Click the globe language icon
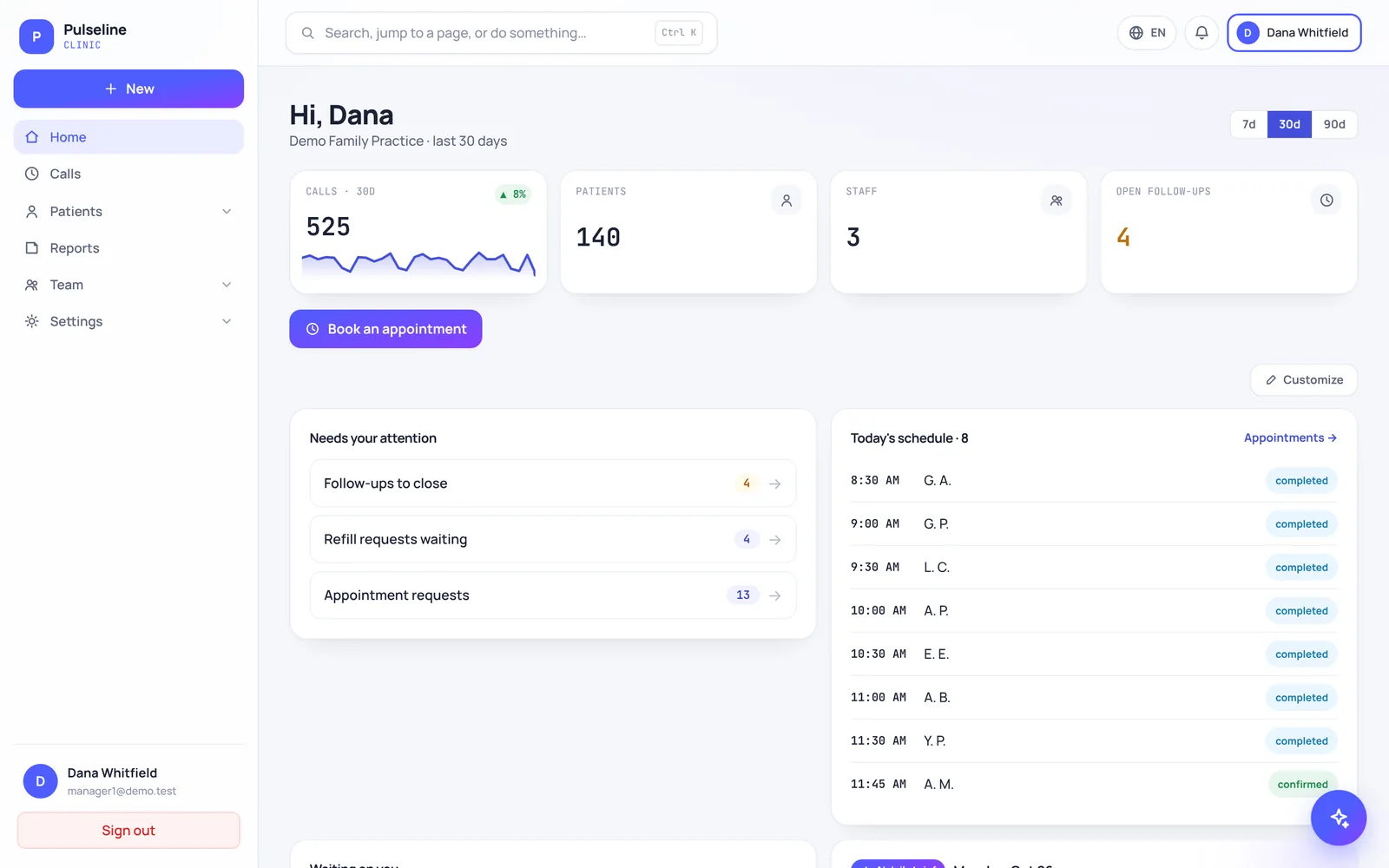This screenshot has width=1389, height=868. click(1136, 33)
